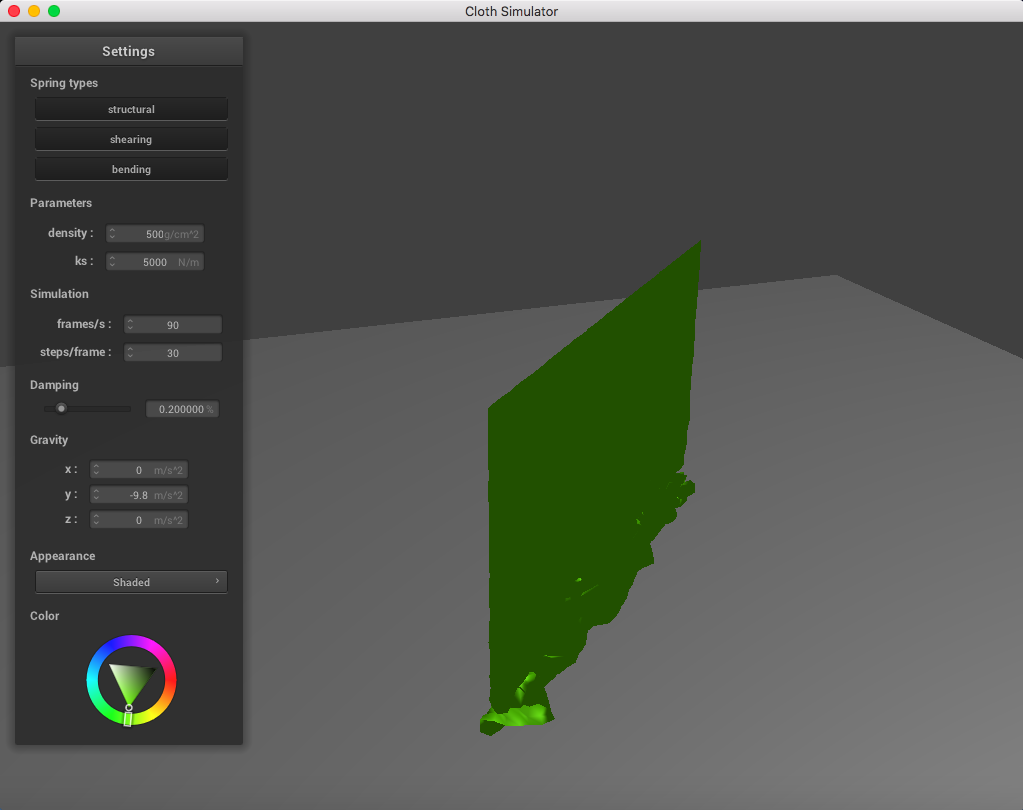Image resolution: width=1023 pixels, height=810 pixels.
Task: Click the Spring types label
Action: coord(64,83)
